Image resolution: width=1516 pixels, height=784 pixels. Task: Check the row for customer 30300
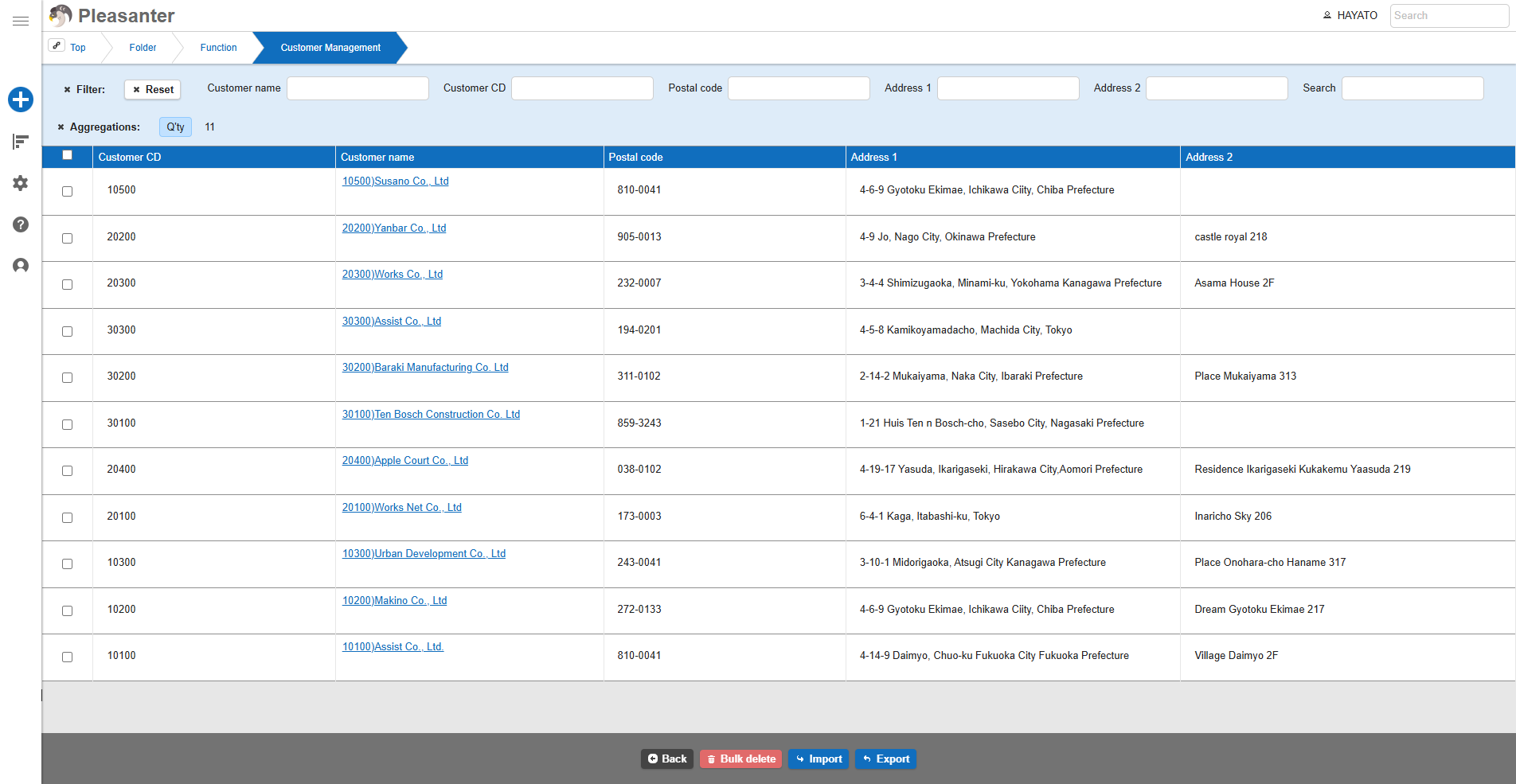pos(67,331)
